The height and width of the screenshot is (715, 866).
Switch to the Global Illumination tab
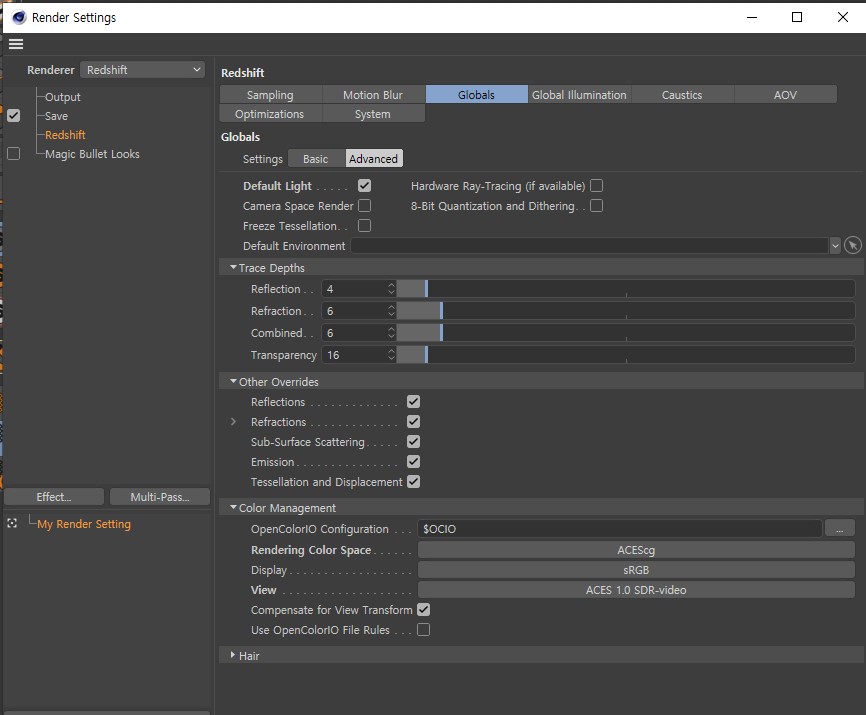(579, 95)
